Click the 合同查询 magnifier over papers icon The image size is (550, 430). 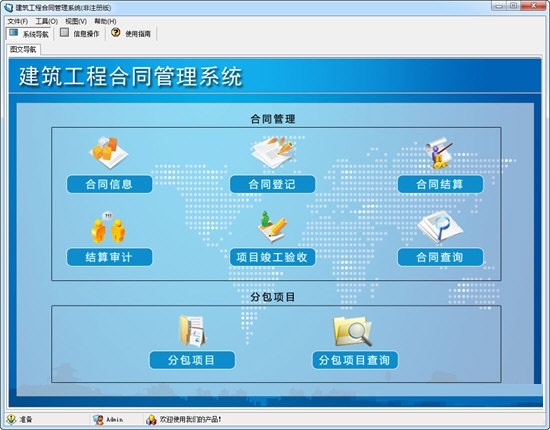(440, 228)
